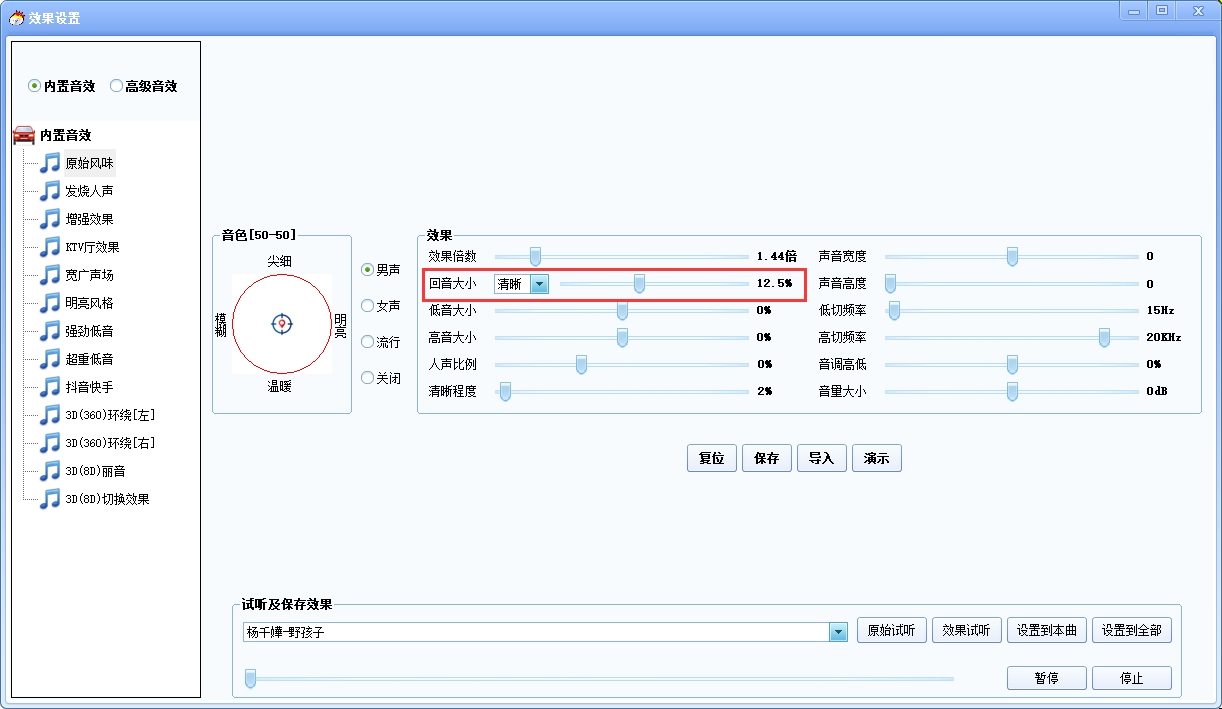
Task: Select 超重低音 preset in the tree
Action: coord(89,359)
